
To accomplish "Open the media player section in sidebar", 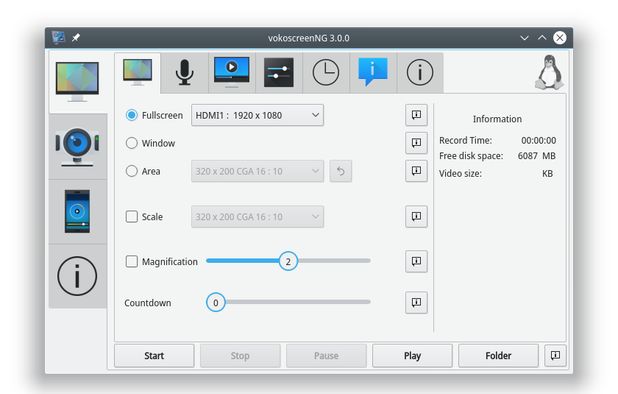I will [77, 212].
